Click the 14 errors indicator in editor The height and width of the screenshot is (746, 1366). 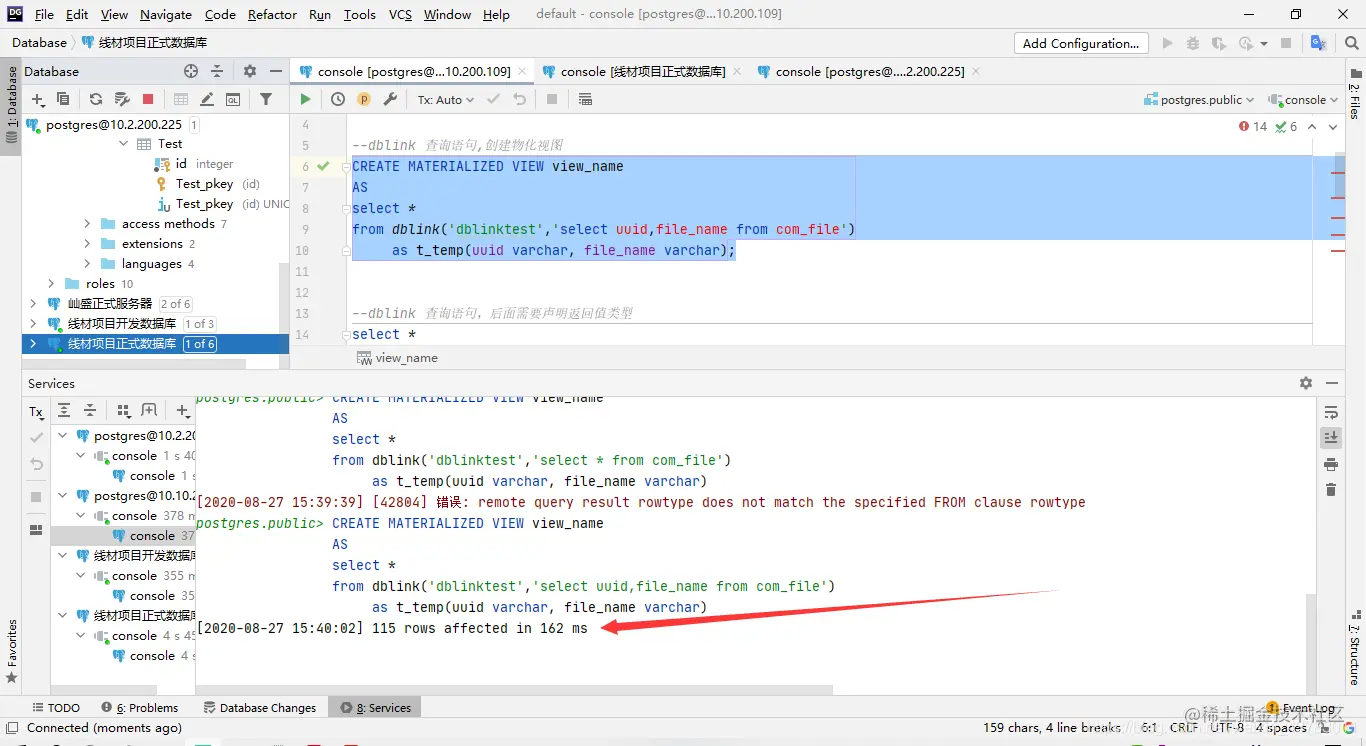click(1253, 127)
